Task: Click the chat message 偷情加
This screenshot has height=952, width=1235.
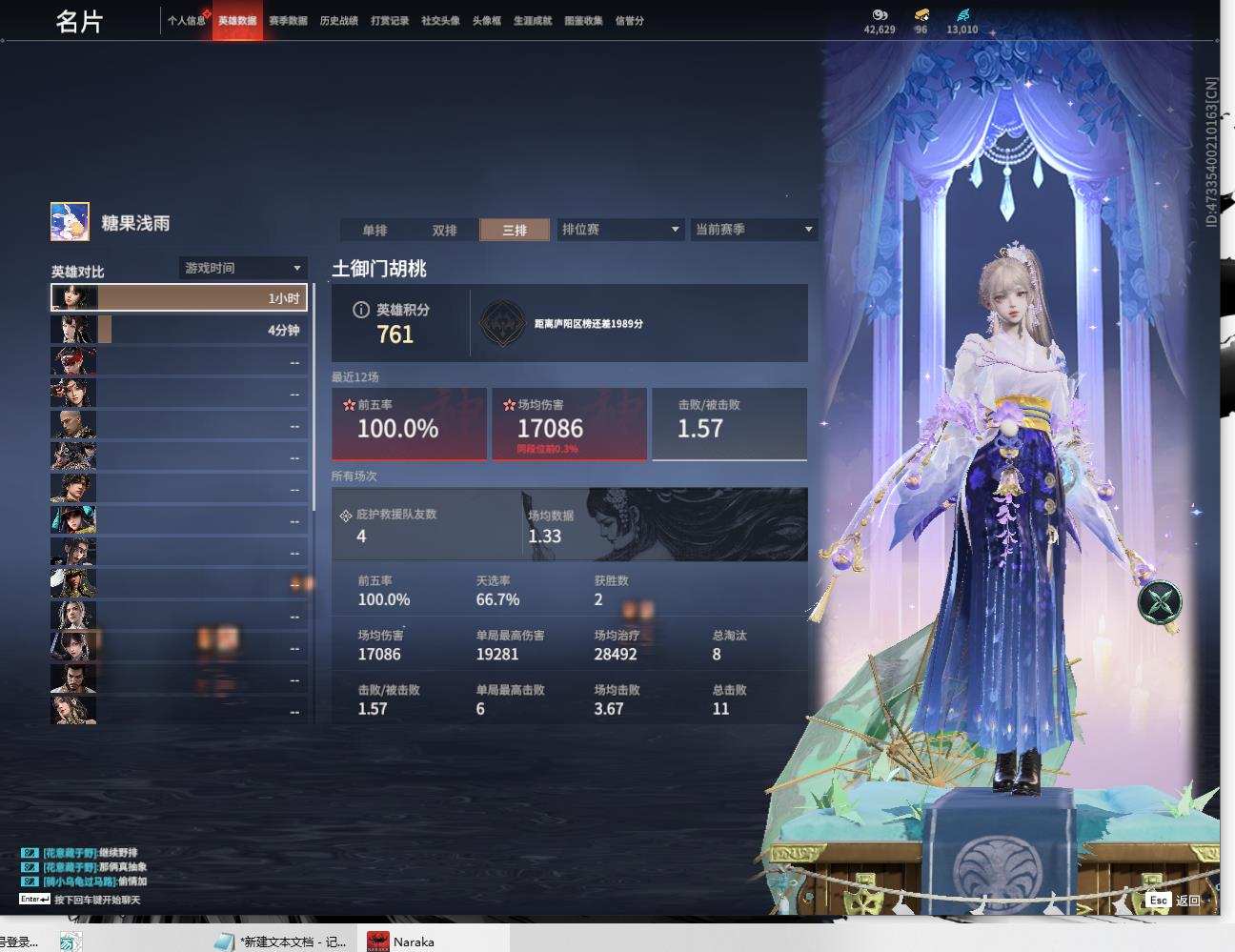Action: 132,881
